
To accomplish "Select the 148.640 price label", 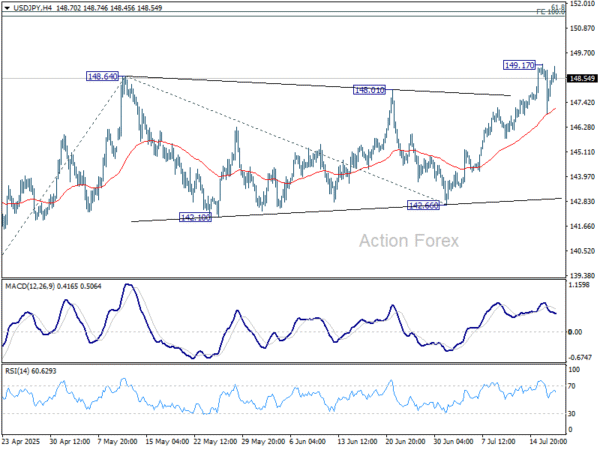I will (x=103, y=76).
